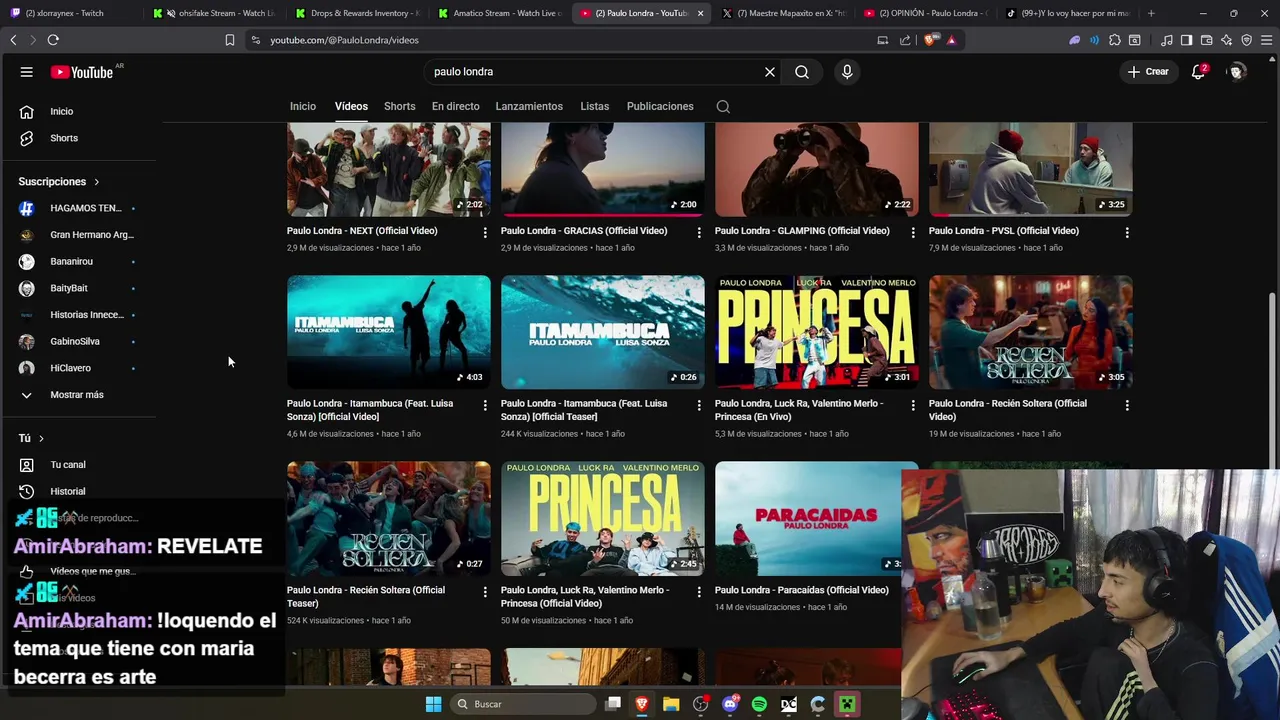Click the YouTube logo
The width and height of the screenshot is (1280, 720).
click(x=82, y=72)
